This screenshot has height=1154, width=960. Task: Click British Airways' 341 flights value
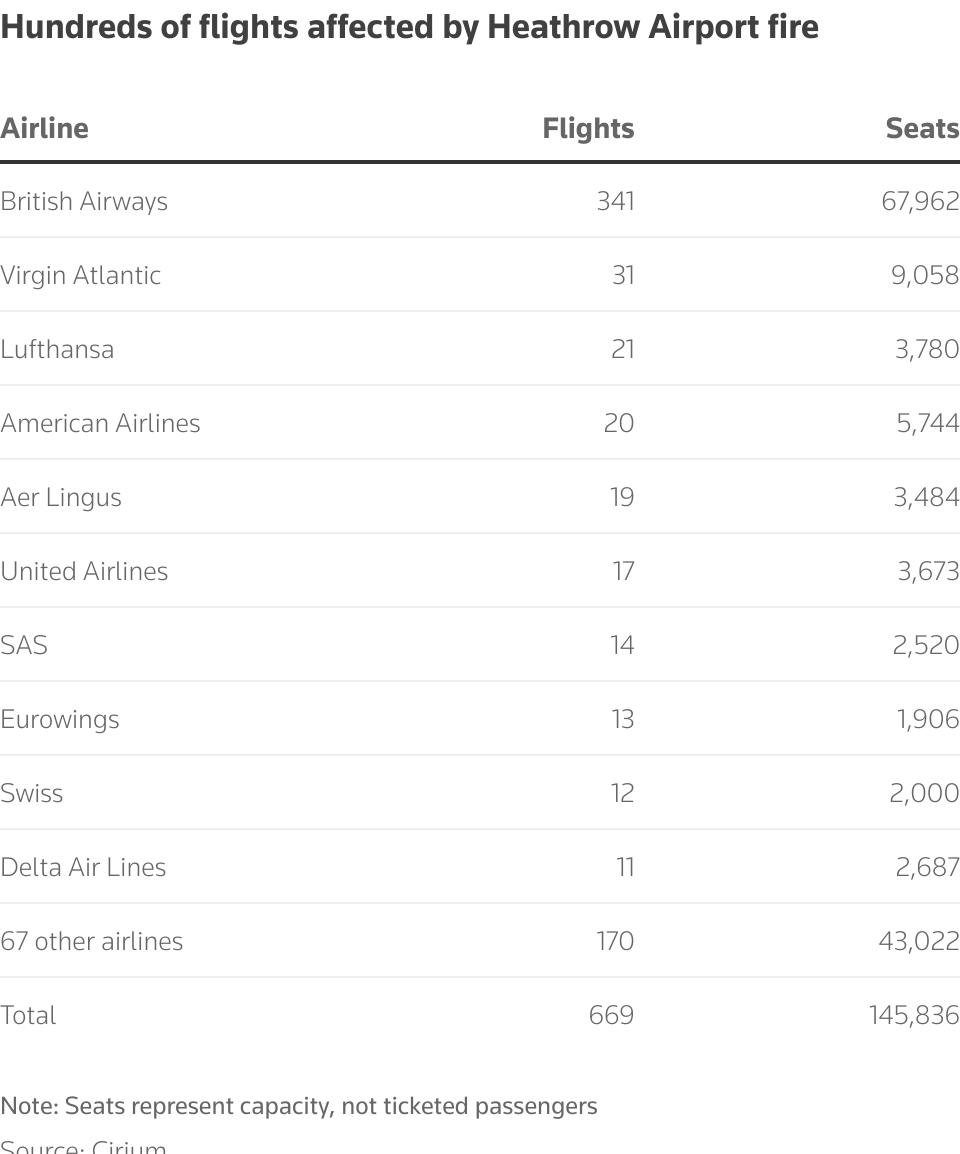(x=615, y=201)
